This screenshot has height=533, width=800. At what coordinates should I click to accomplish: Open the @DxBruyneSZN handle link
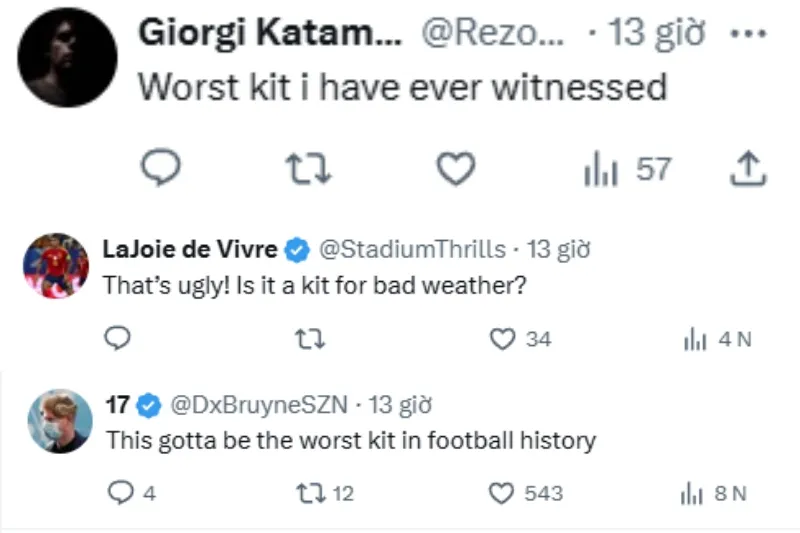pyautogui.click(x=259, y=405)
